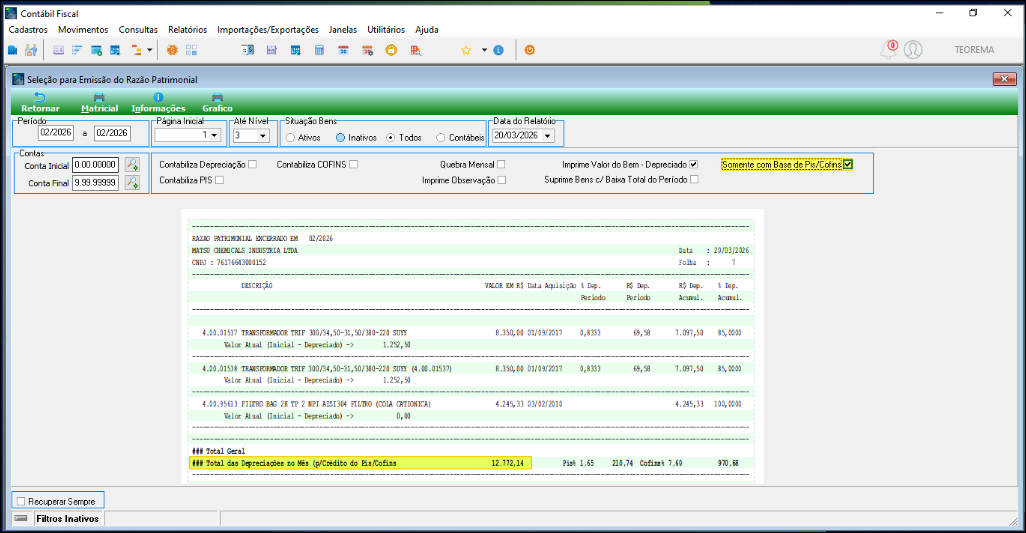The image size is (1026, 533).
Task: Uncheck Somente com Base de Pis/Cofins
Action: point(848,164)
